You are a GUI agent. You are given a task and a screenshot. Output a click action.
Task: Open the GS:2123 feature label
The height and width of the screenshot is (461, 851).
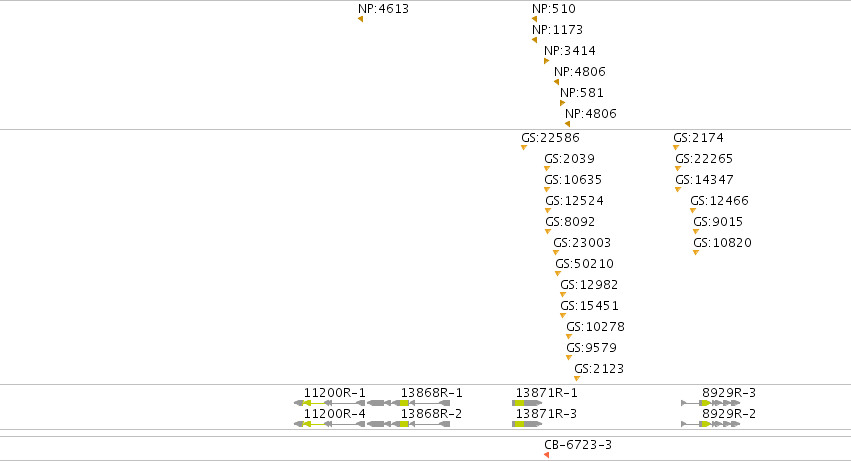[x=599, y=369]
